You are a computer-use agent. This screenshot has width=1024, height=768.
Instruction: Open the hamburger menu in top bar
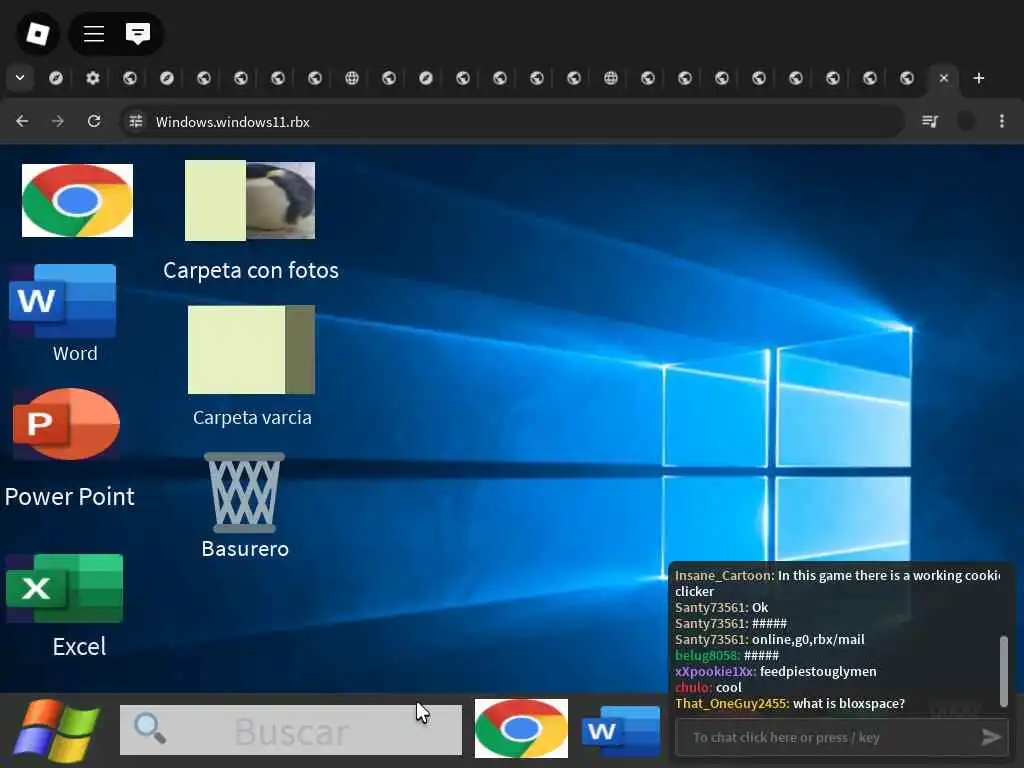click(94, 33)
